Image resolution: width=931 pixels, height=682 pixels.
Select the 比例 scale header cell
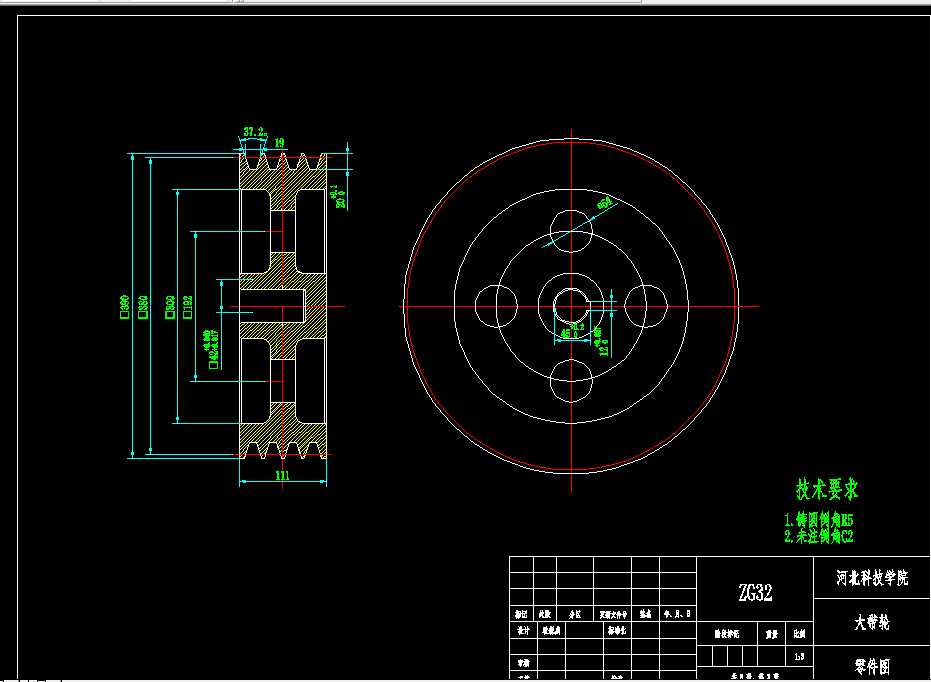coord(799,634)
